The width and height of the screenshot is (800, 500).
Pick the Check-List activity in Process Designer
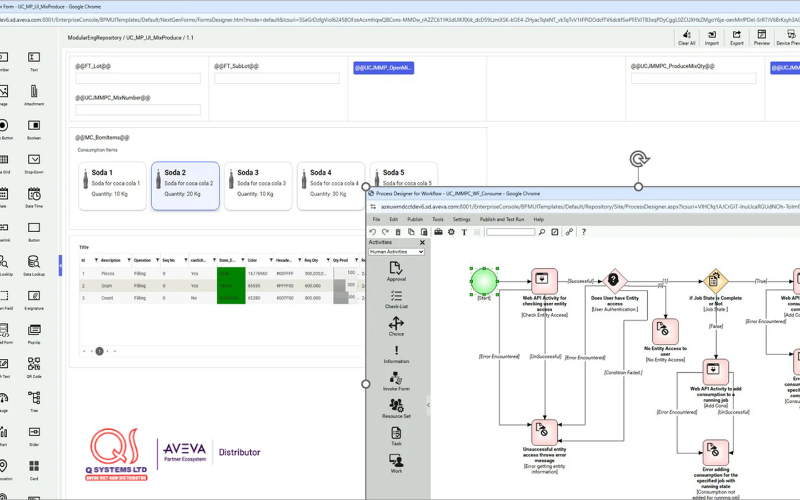396,299
